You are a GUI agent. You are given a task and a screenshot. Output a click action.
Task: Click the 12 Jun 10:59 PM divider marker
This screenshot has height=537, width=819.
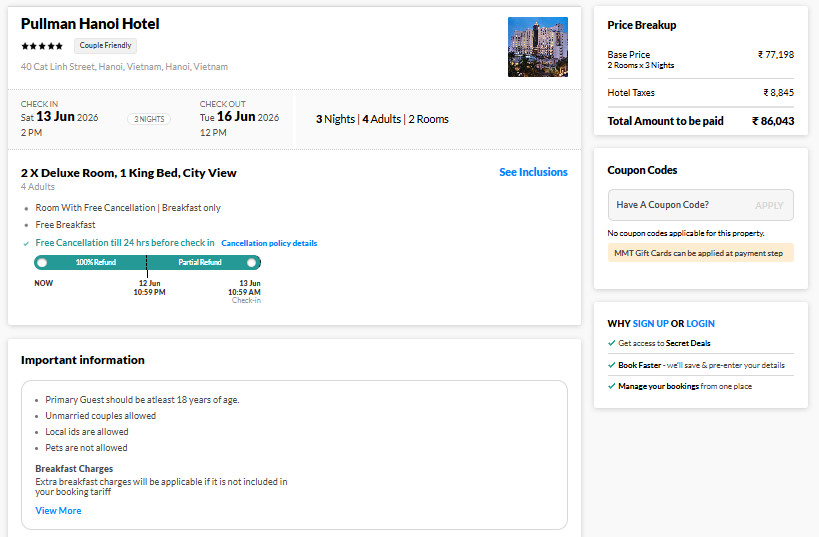tap(147, 265)
